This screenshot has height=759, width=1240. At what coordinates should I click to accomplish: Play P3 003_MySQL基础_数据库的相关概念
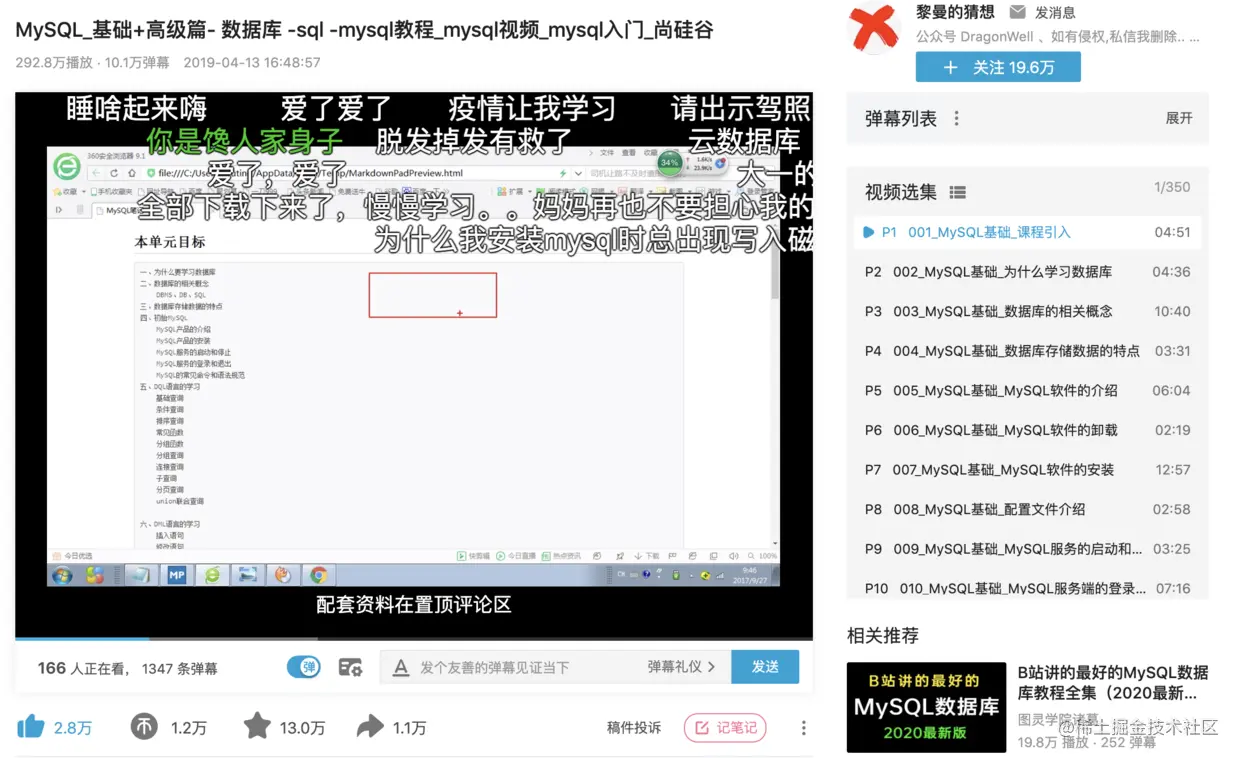(1026, 311)
